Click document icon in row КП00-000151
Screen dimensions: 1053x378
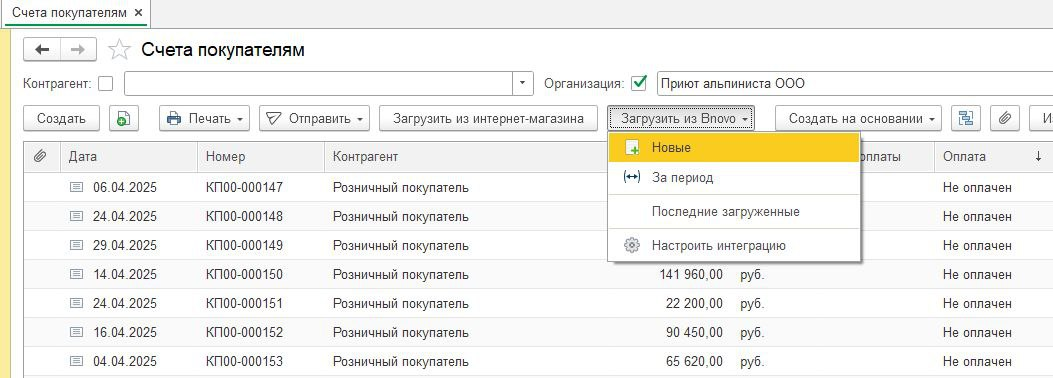(x=77, y=303)
